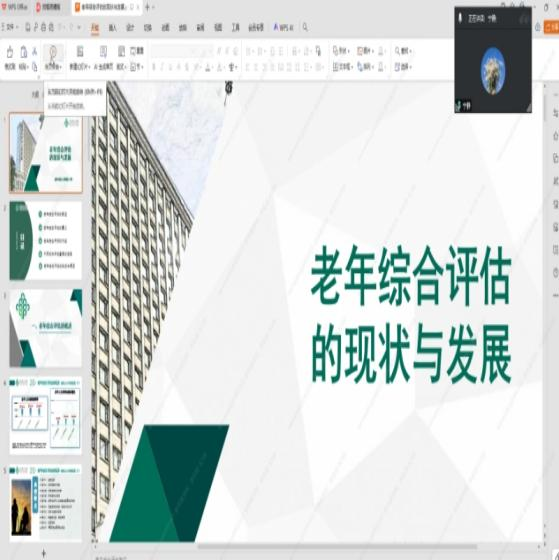The height and width of the screenshot is (560, 559).
Task: Select the table of contents slide thumbnail
Action: [x=45, y=240]
